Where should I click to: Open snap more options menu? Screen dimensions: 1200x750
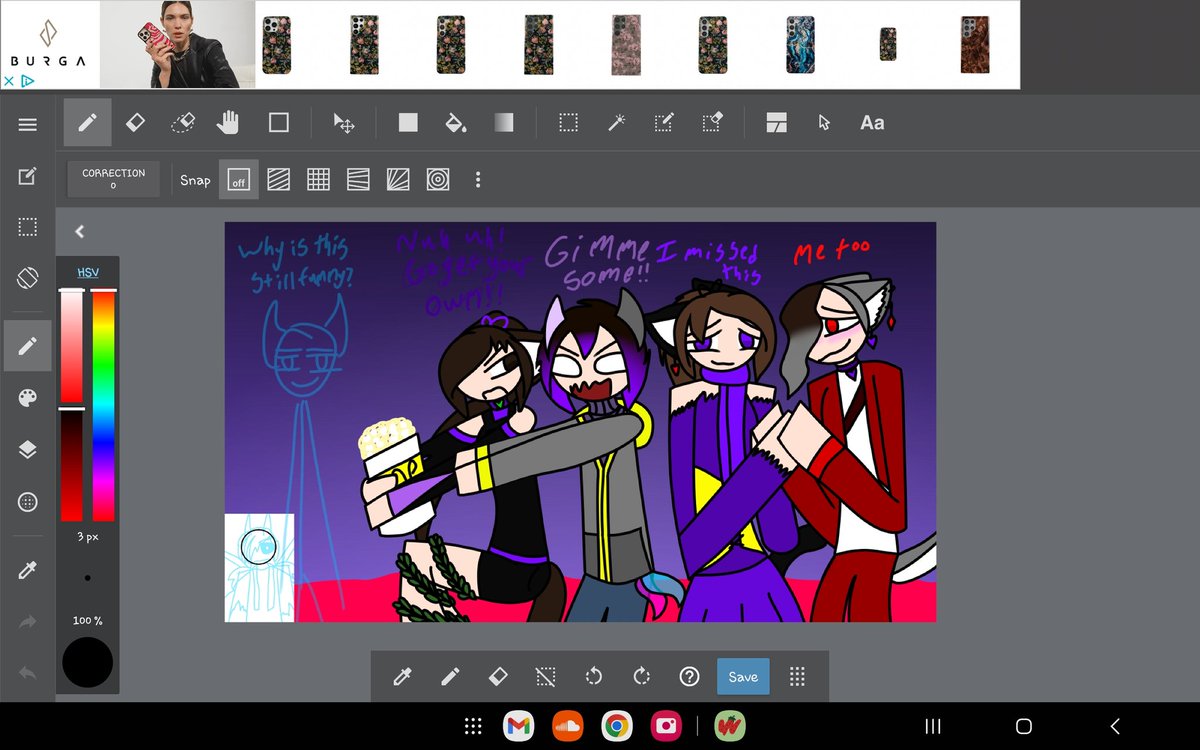(478, 180)
